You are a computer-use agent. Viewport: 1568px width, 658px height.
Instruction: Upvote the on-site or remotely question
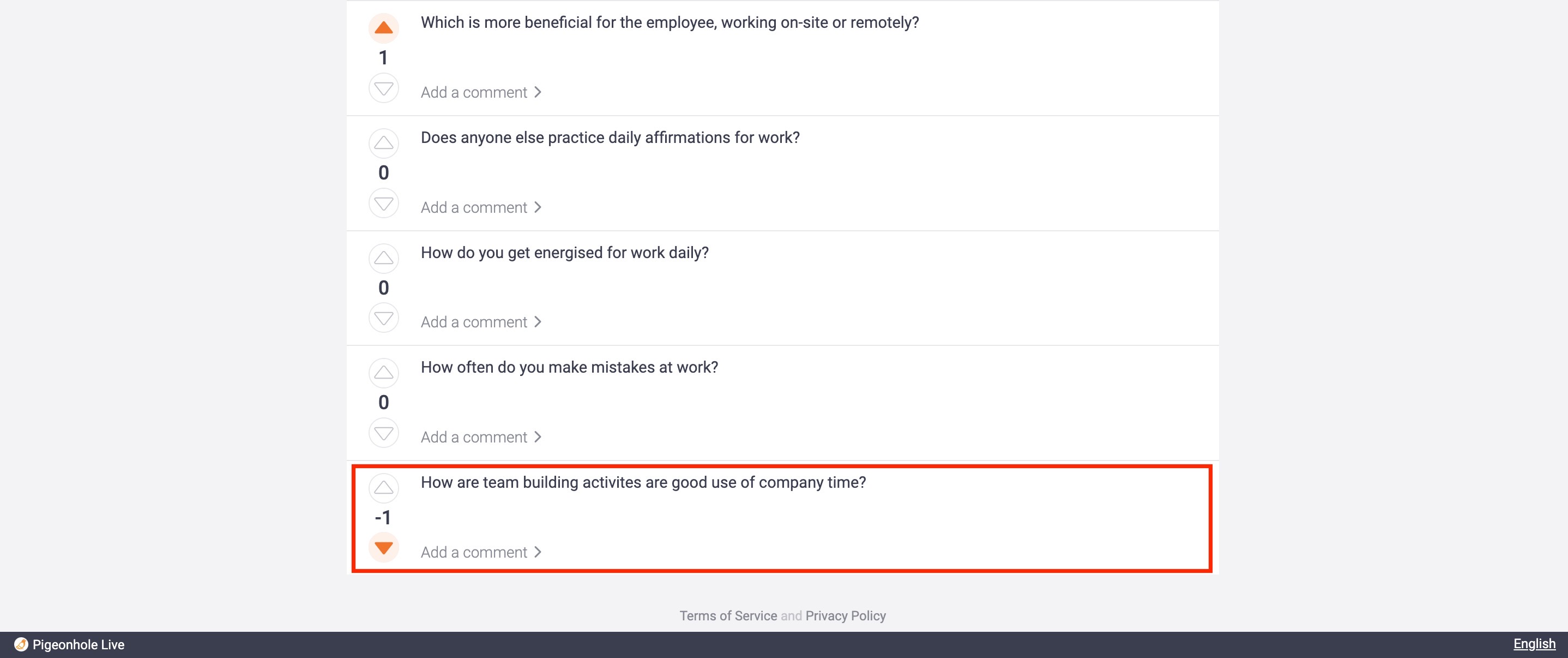[x=383, y=28]
